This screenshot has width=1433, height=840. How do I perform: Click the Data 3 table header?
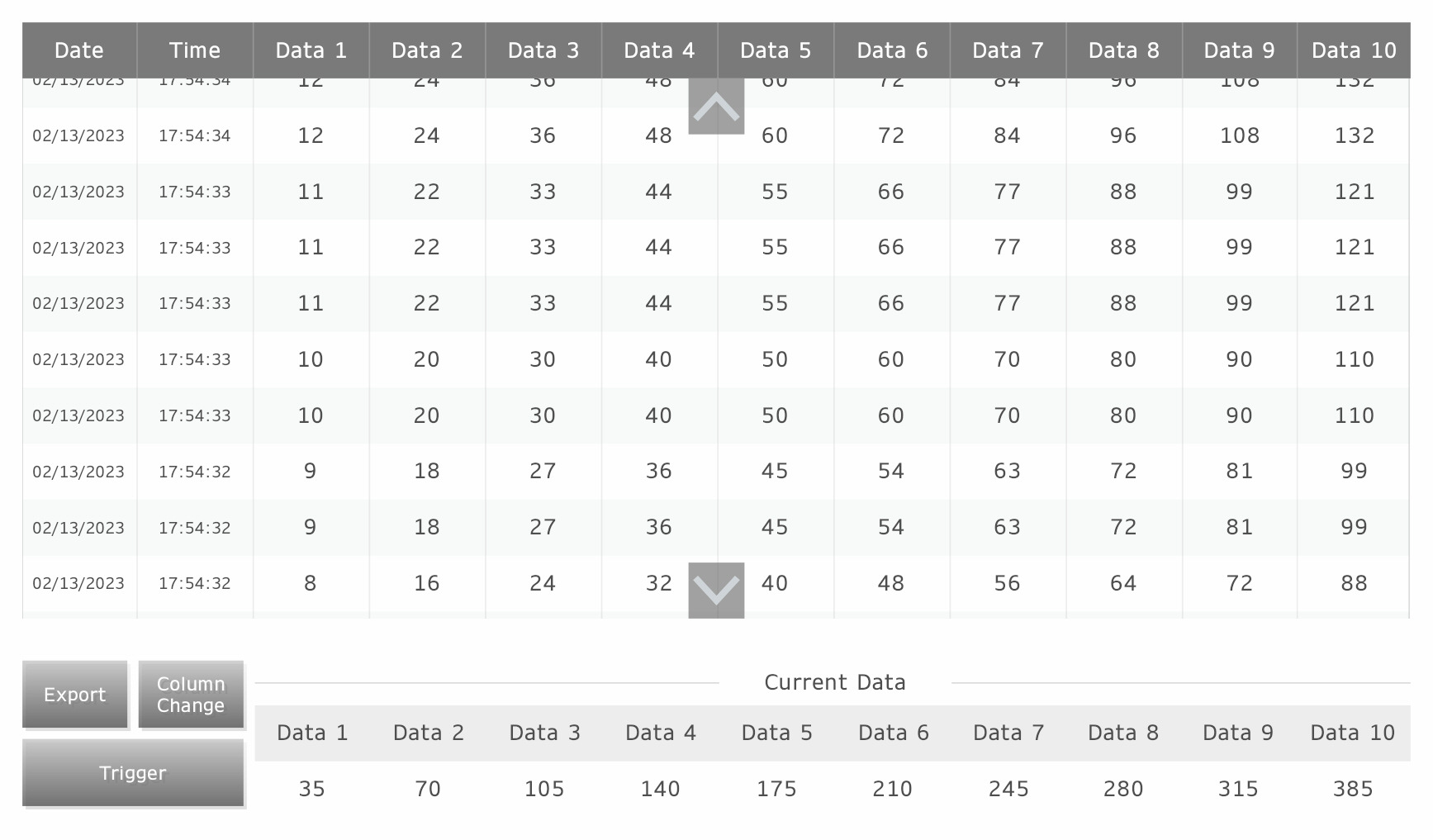click(543, 50)
